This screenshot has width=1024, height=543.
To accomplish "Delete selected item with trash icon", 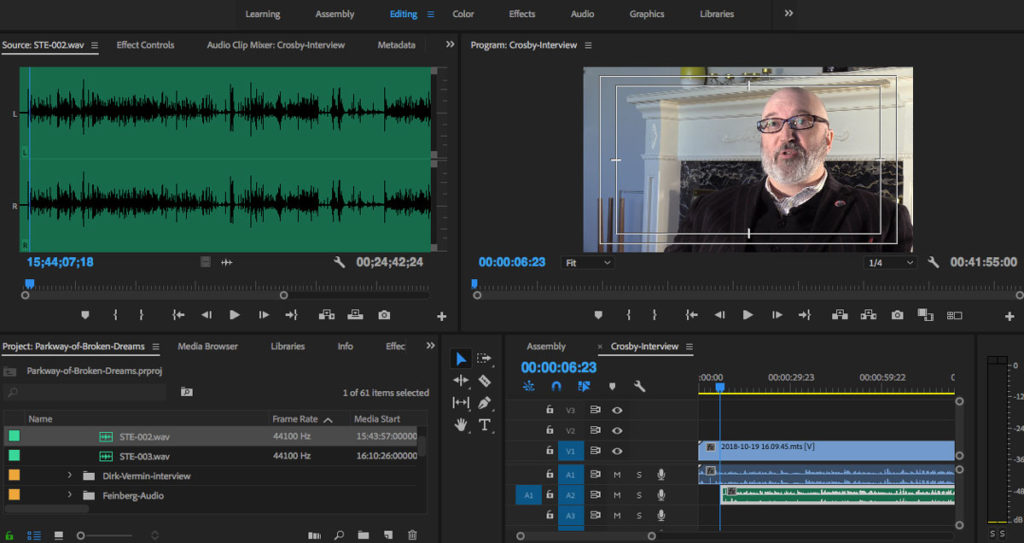I will pos(412,535).
